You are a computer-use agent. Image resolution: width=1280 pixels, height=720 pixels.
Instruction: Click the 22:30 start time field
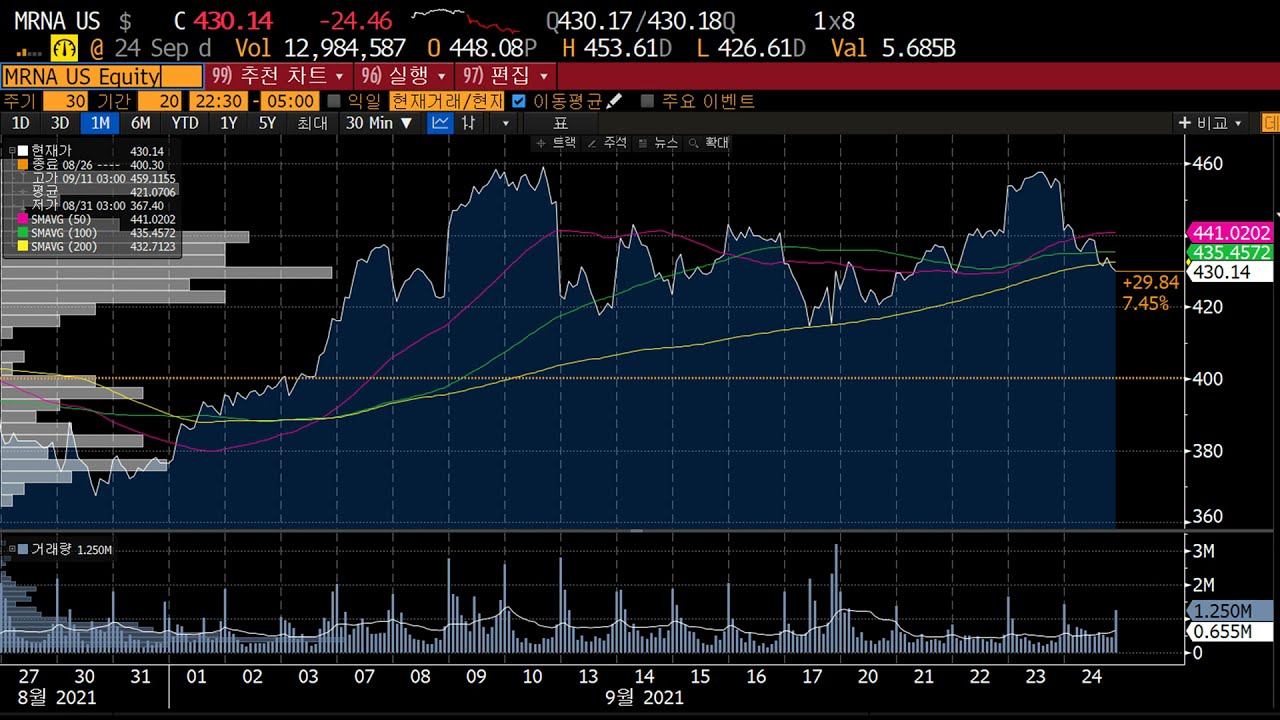[218, 101]
